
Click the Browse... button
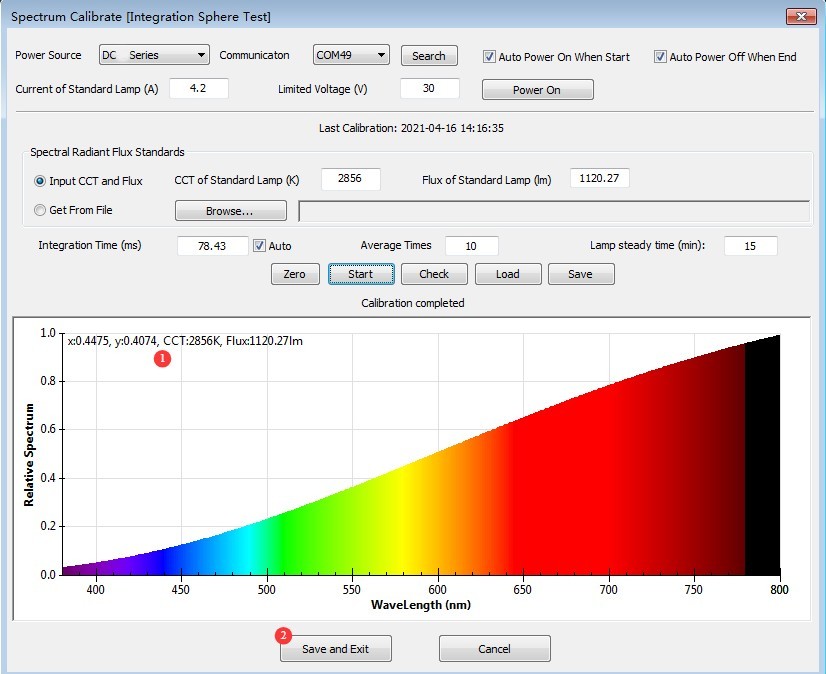click(230, 211)
